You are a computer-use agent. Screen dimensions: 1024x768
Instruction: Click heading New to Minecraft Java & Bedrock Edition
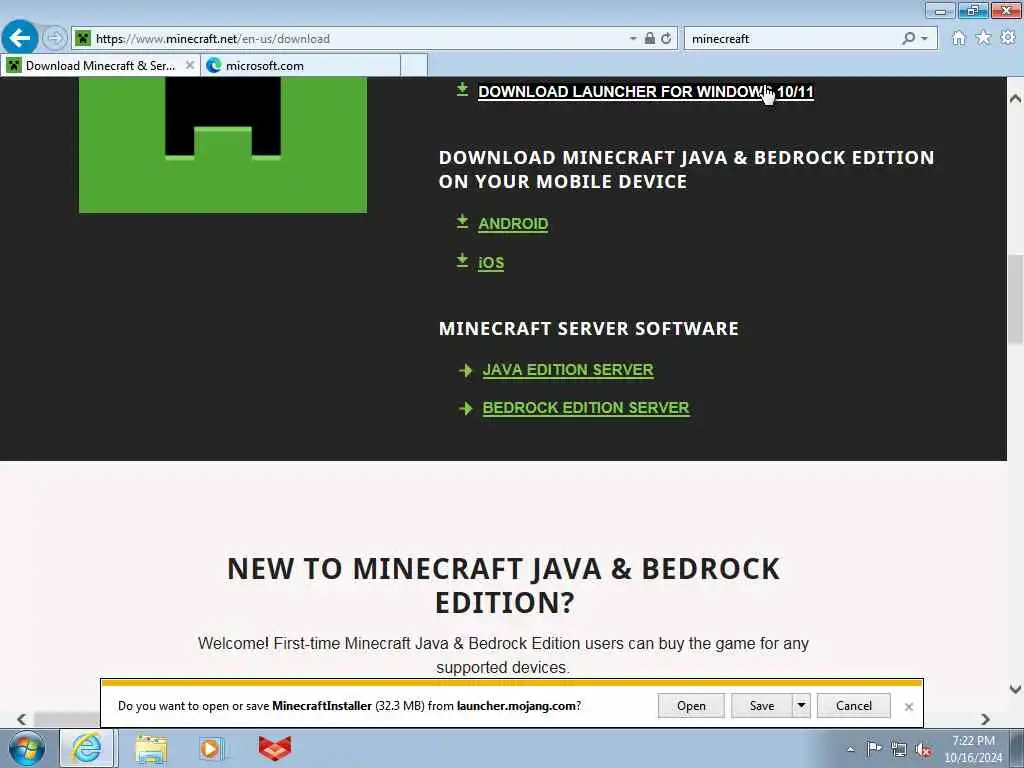coord(504,585)
